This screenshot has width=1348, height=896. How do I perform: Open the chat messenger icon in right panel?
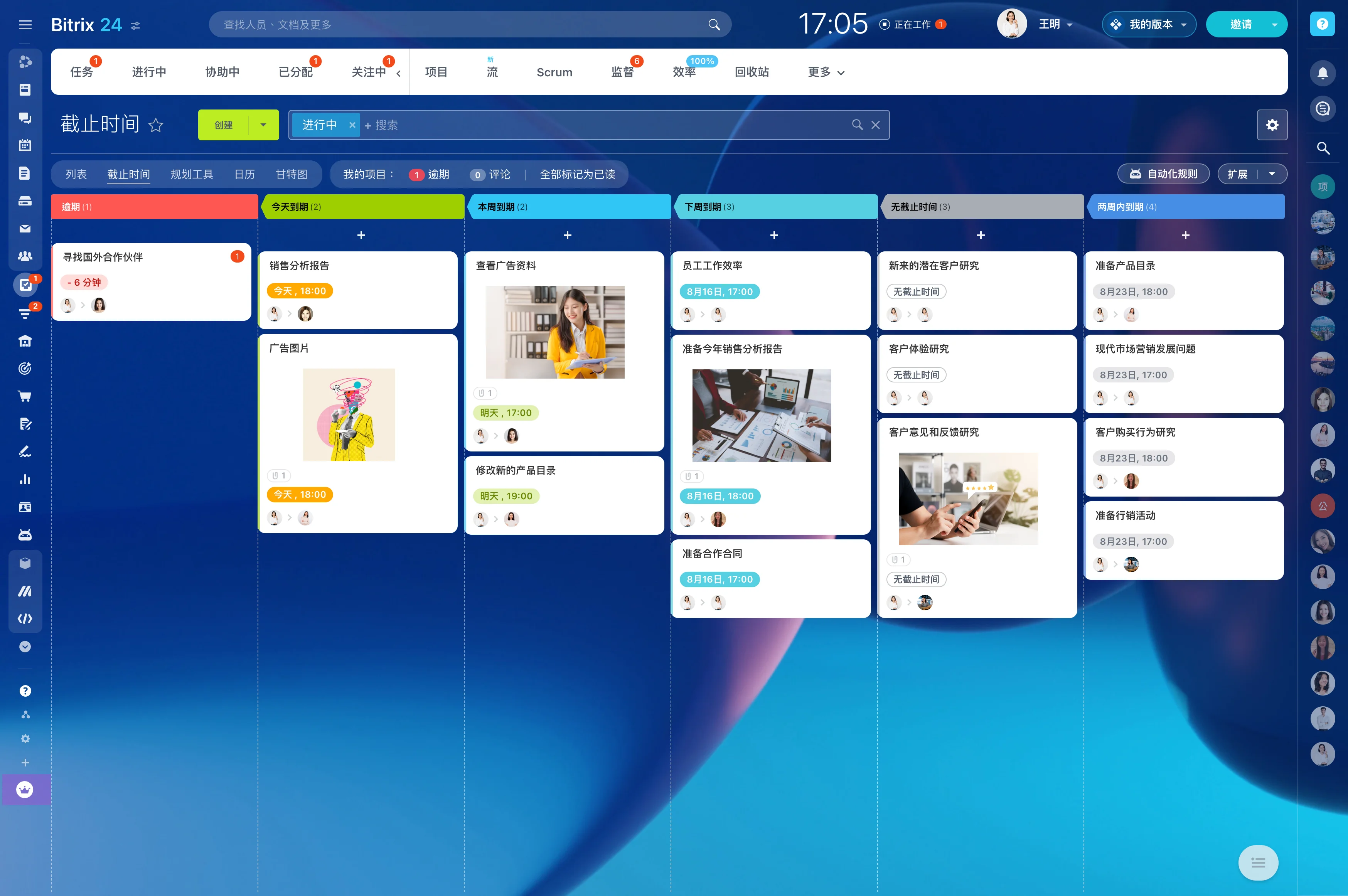click(1322, 109)
